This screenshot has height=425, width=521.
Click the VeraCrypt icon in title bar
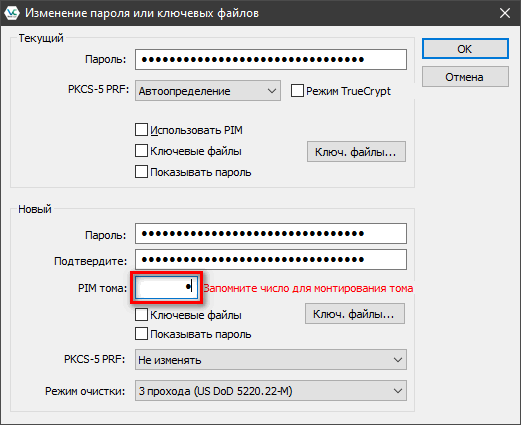12,13
